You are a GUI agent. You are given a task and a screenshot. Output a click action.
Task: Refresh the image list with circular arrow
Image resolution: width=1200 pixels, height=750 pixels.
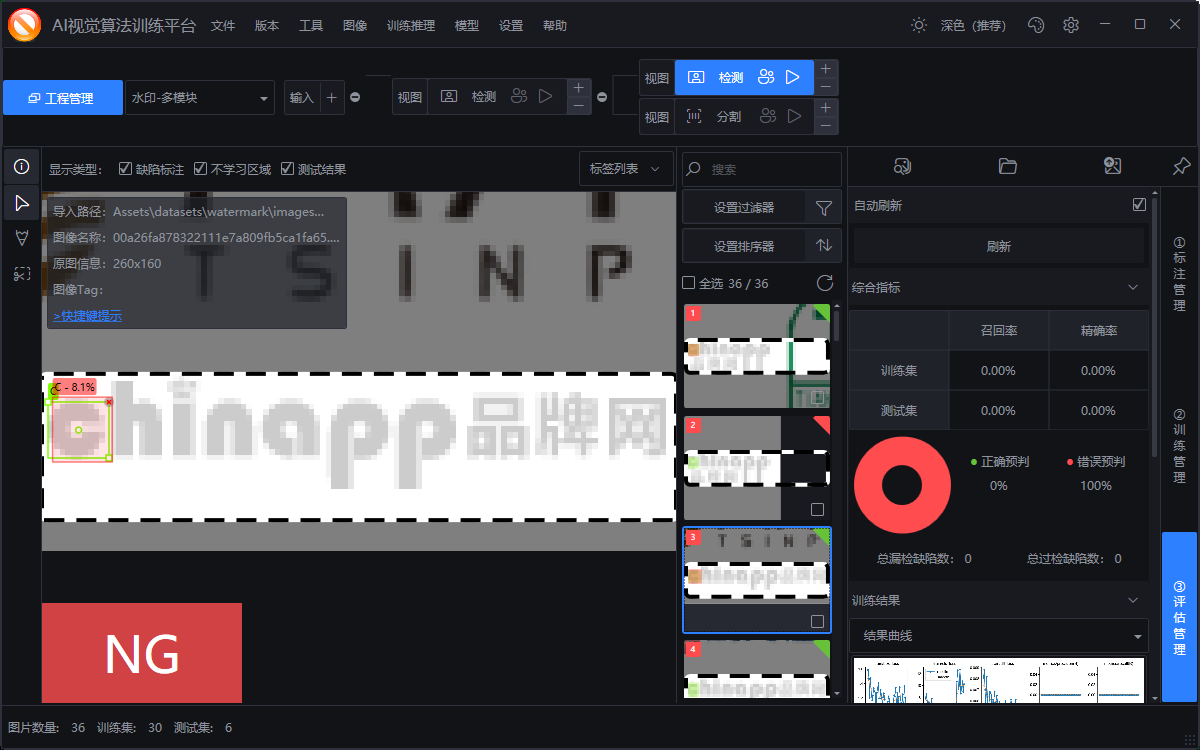coord(825,283)
